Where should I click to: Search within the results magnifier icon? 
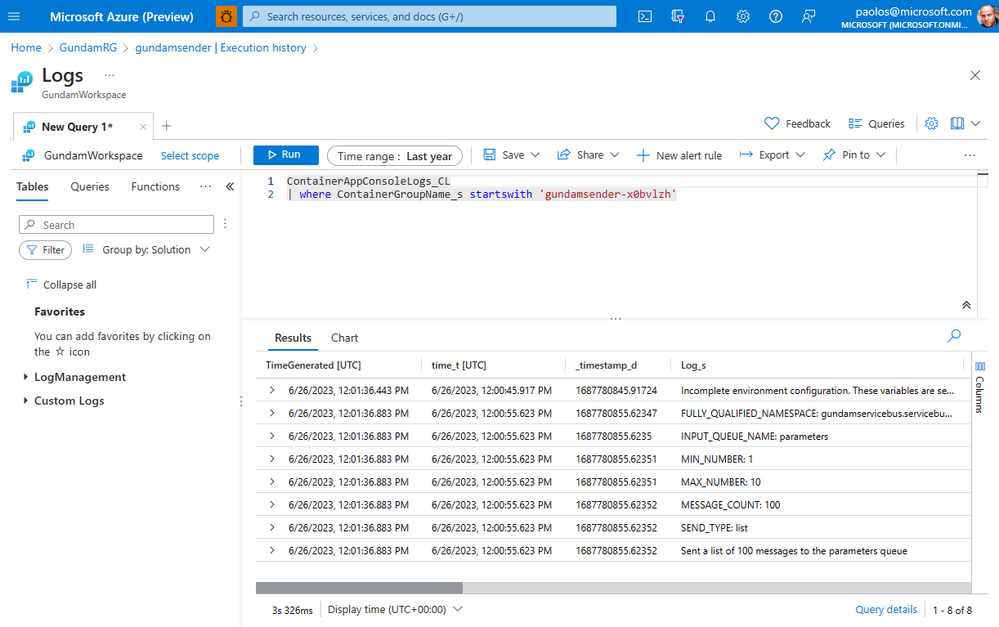[954, 336]
